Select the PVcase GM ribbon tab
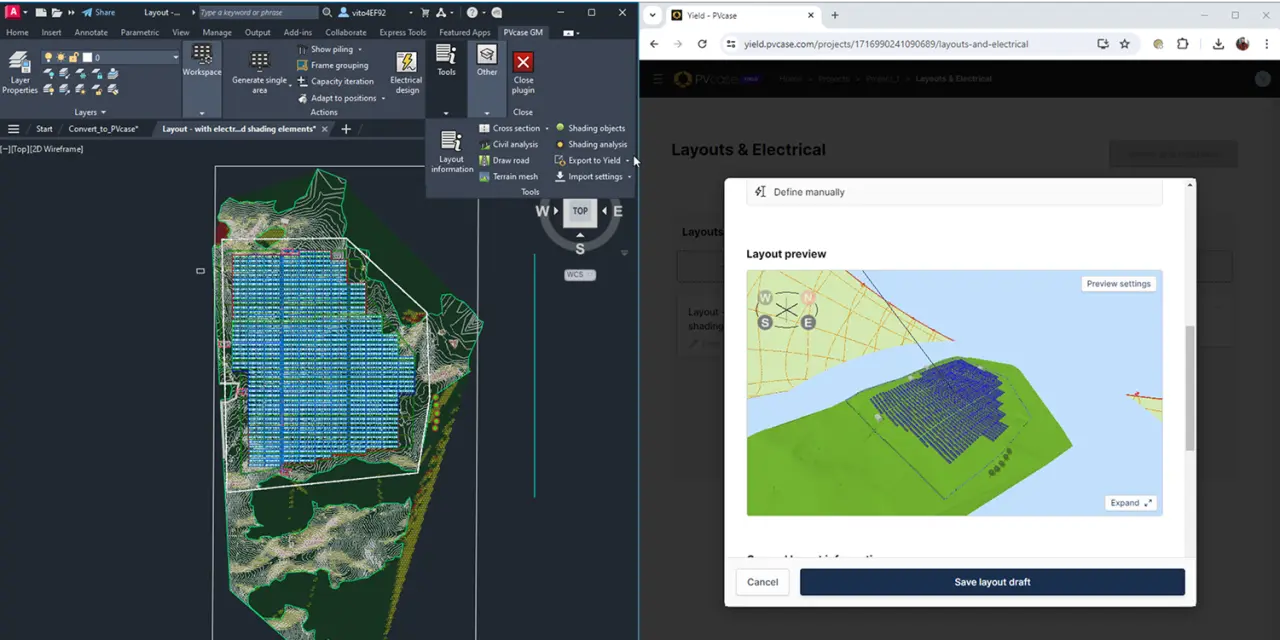 (523, 32)
